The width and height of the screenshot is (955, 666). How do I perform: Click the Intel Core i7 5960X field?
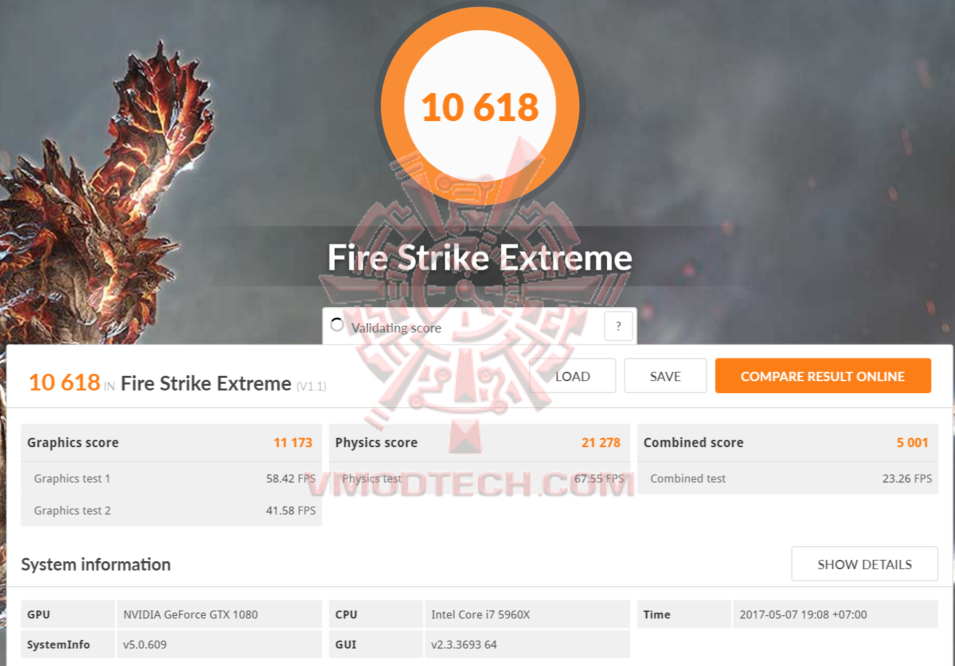coord(527,614)
